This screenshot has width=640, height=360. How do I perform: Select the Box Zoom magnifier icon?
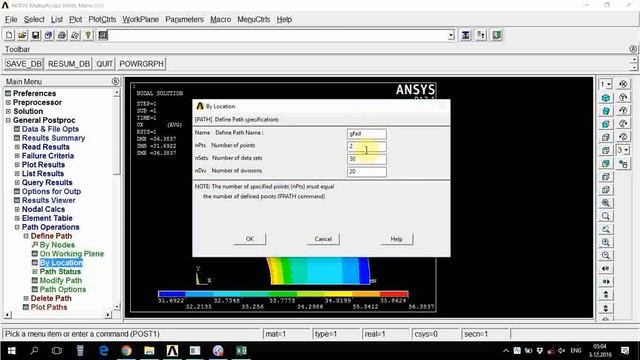click(x=606, y=216)
